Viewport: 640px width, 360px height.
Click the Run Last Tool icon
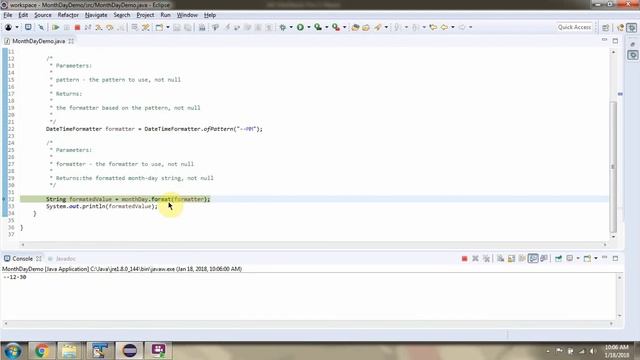tap(336, 27)
